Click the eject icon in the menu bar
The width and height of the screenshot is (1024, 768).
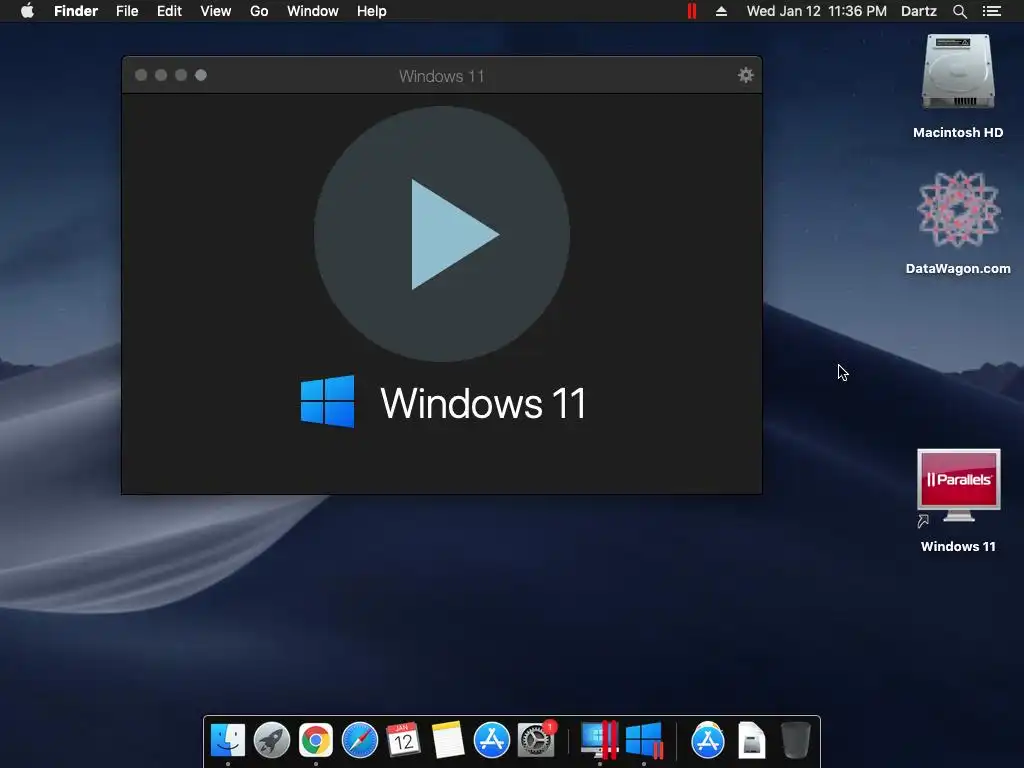722,11
